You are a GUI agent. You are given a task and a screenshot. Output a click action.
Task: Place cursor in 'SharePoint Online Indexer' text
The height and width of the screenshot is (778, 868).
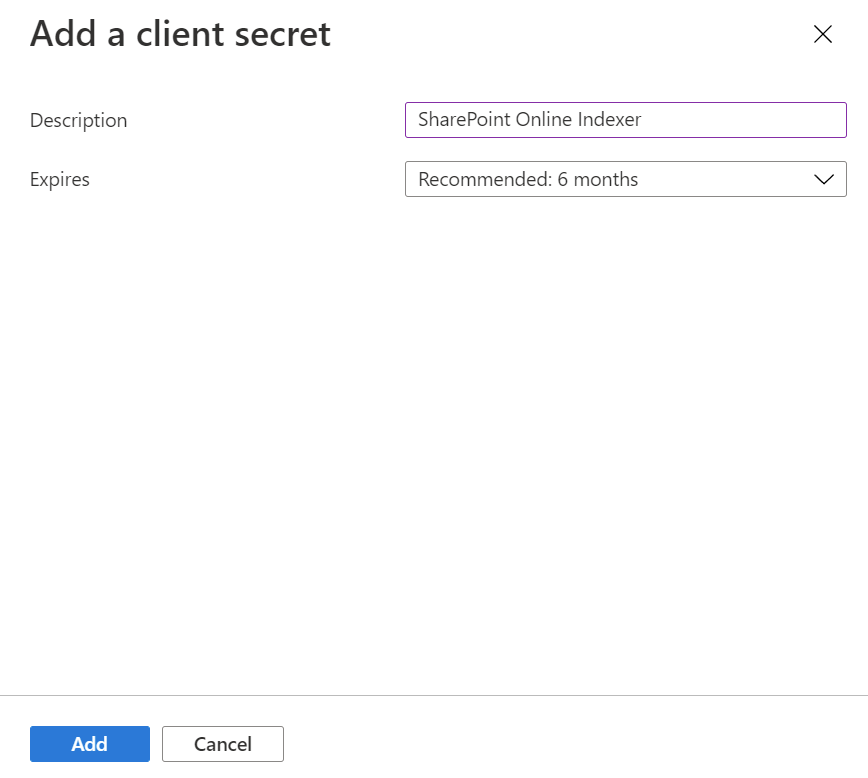pos(530,120)
